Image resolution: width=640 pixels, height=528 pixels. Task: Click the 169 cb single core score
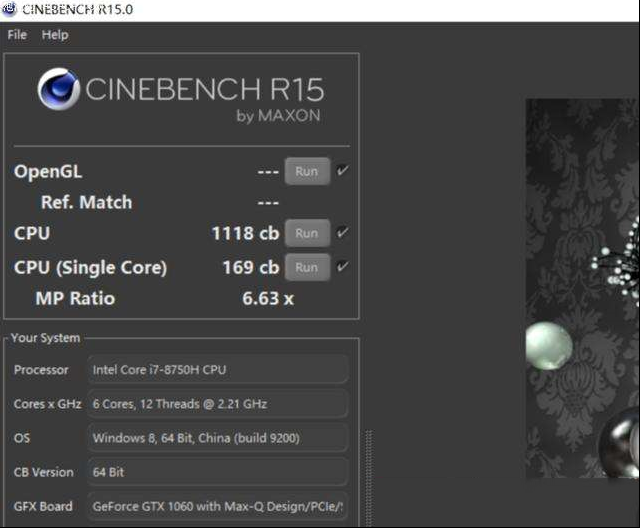point(251,268)
